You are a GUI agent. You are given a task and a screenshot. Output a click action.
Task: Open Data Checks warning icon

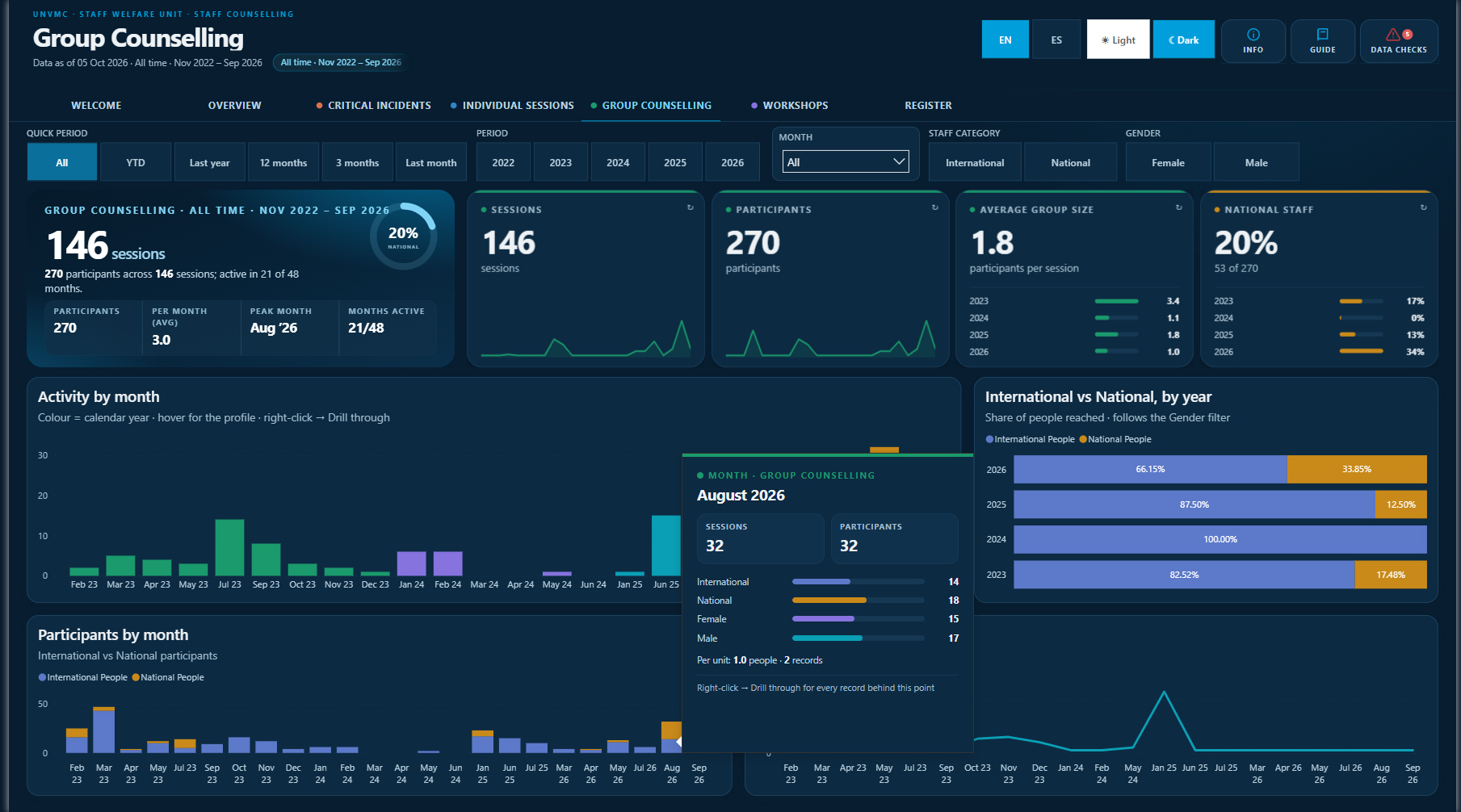tap(1399, 40)
